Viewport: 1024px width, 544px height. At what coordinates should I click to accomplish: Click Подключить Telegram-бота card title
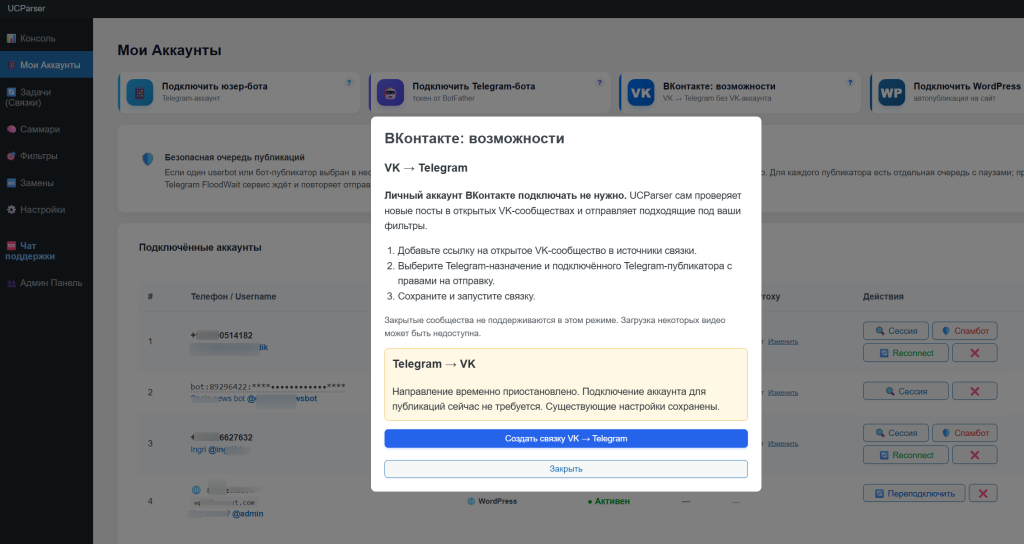click(x=473, y=86)
